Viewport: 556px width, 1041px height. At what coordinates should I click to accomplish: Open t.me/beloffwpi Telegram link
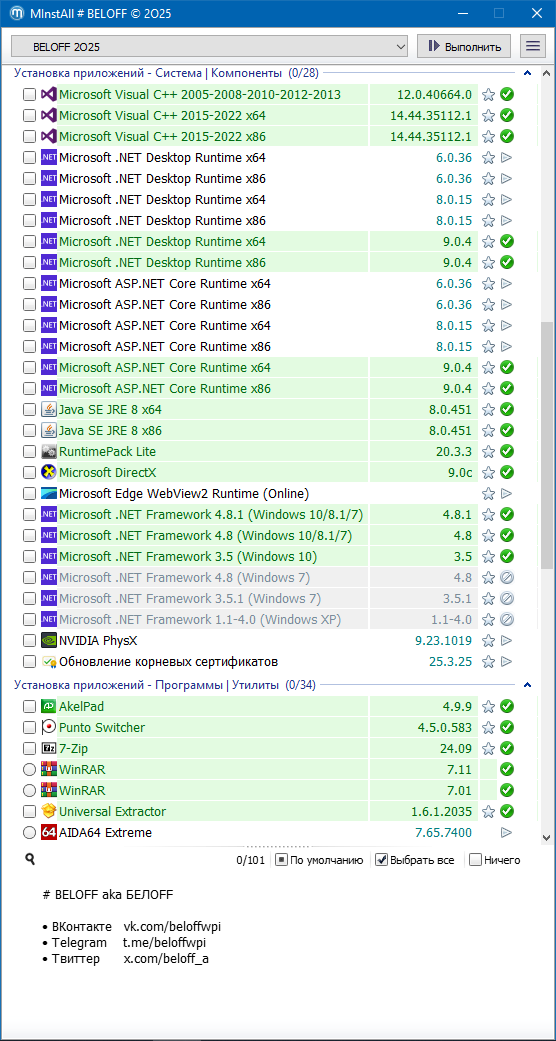point(165,943)
